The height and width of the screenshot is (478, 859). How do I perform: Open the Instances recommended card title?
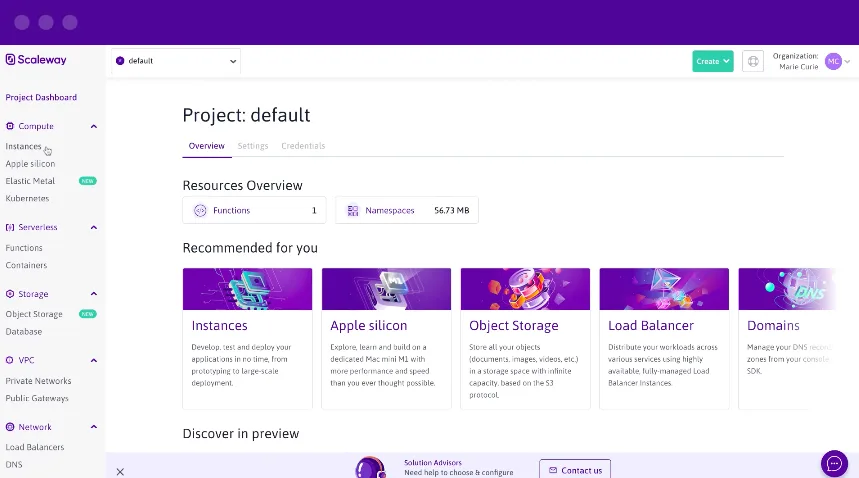pyautogui.click(x=219, y=326)
